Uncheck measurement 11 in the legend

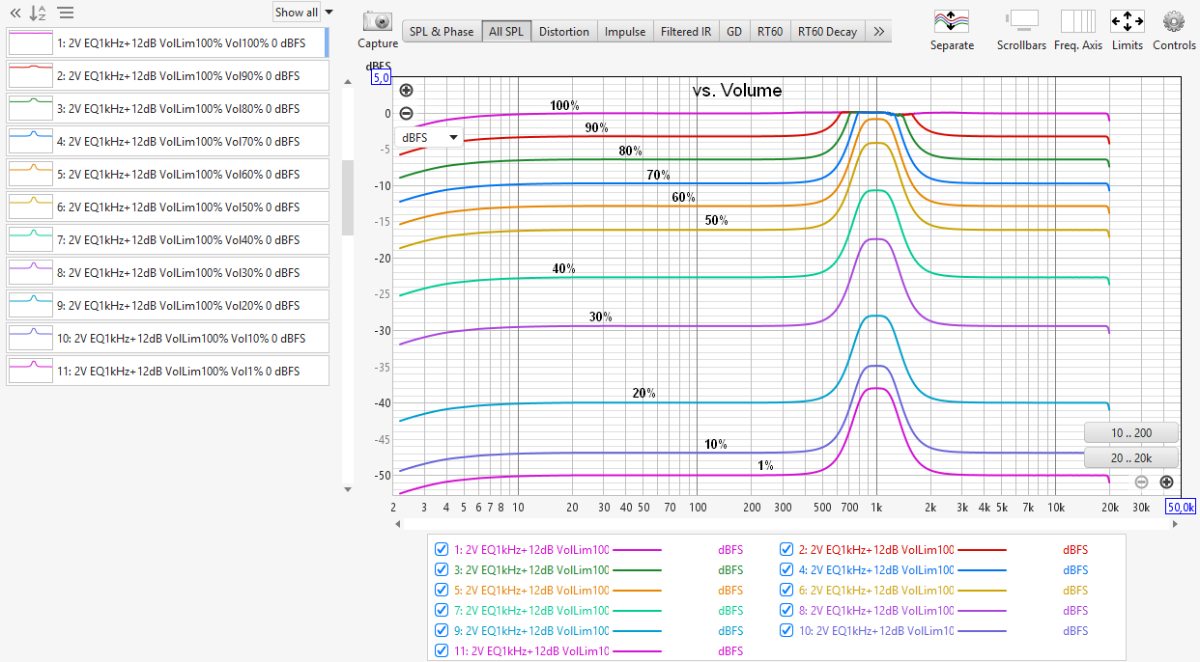(441, 650)
